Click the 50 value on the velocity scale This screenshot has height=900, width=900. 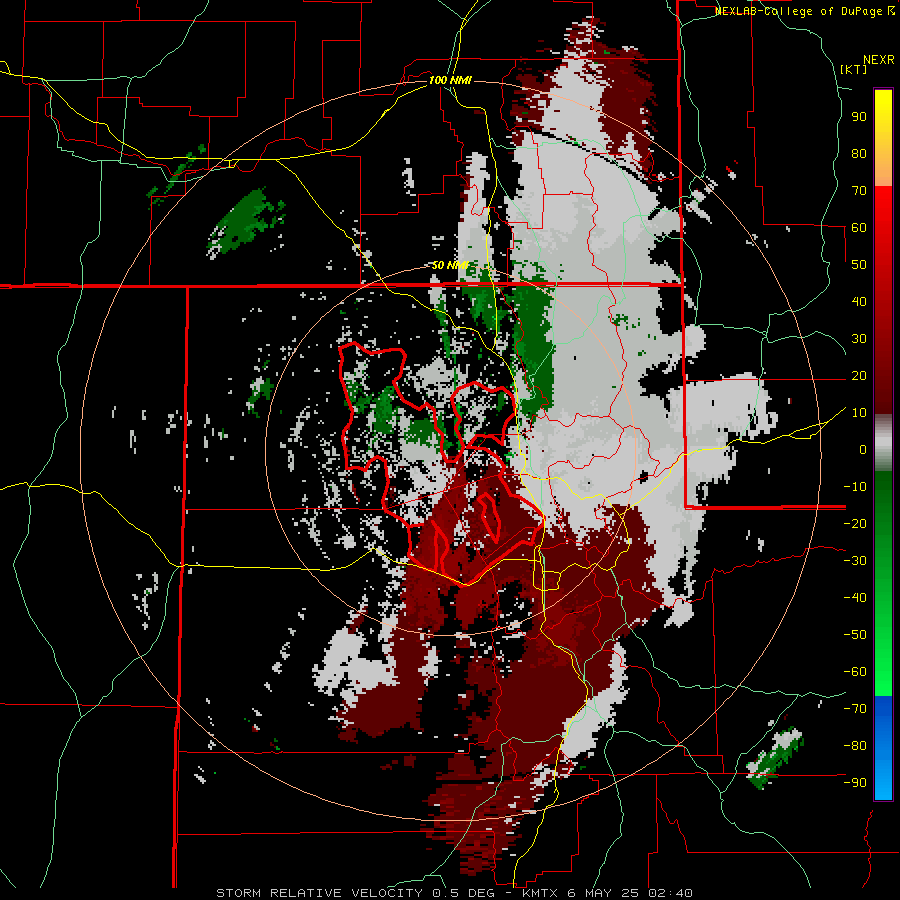pos(859,265)
